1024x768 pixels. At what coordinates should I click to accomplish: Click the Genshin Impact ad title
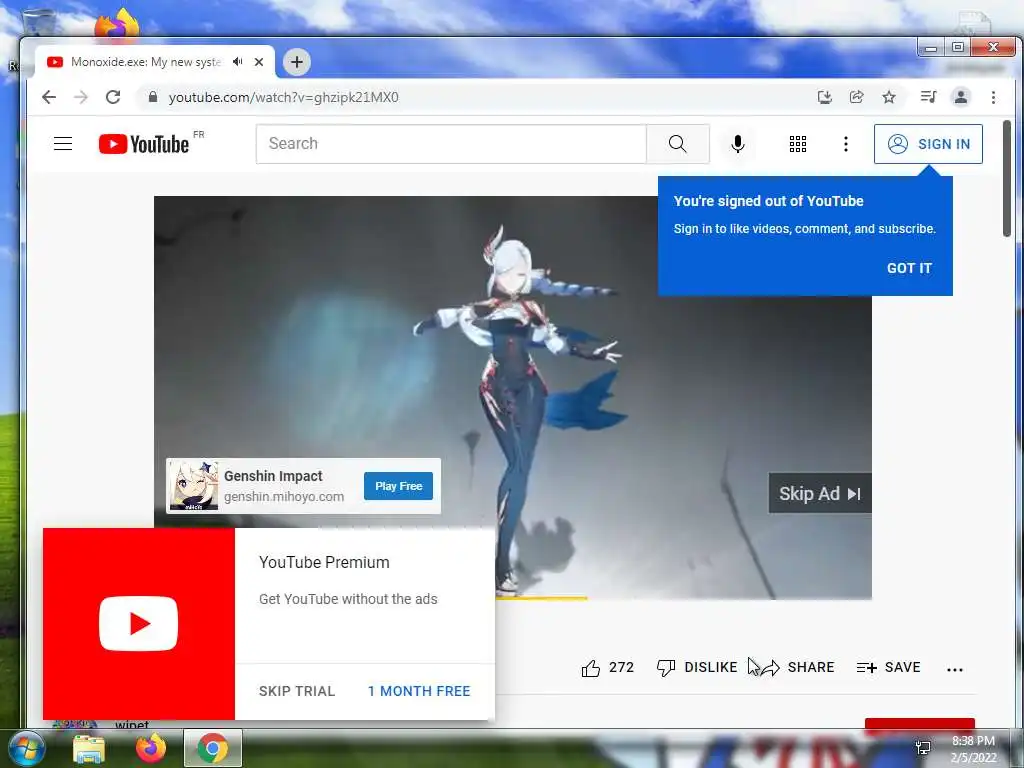pos(273,476)
